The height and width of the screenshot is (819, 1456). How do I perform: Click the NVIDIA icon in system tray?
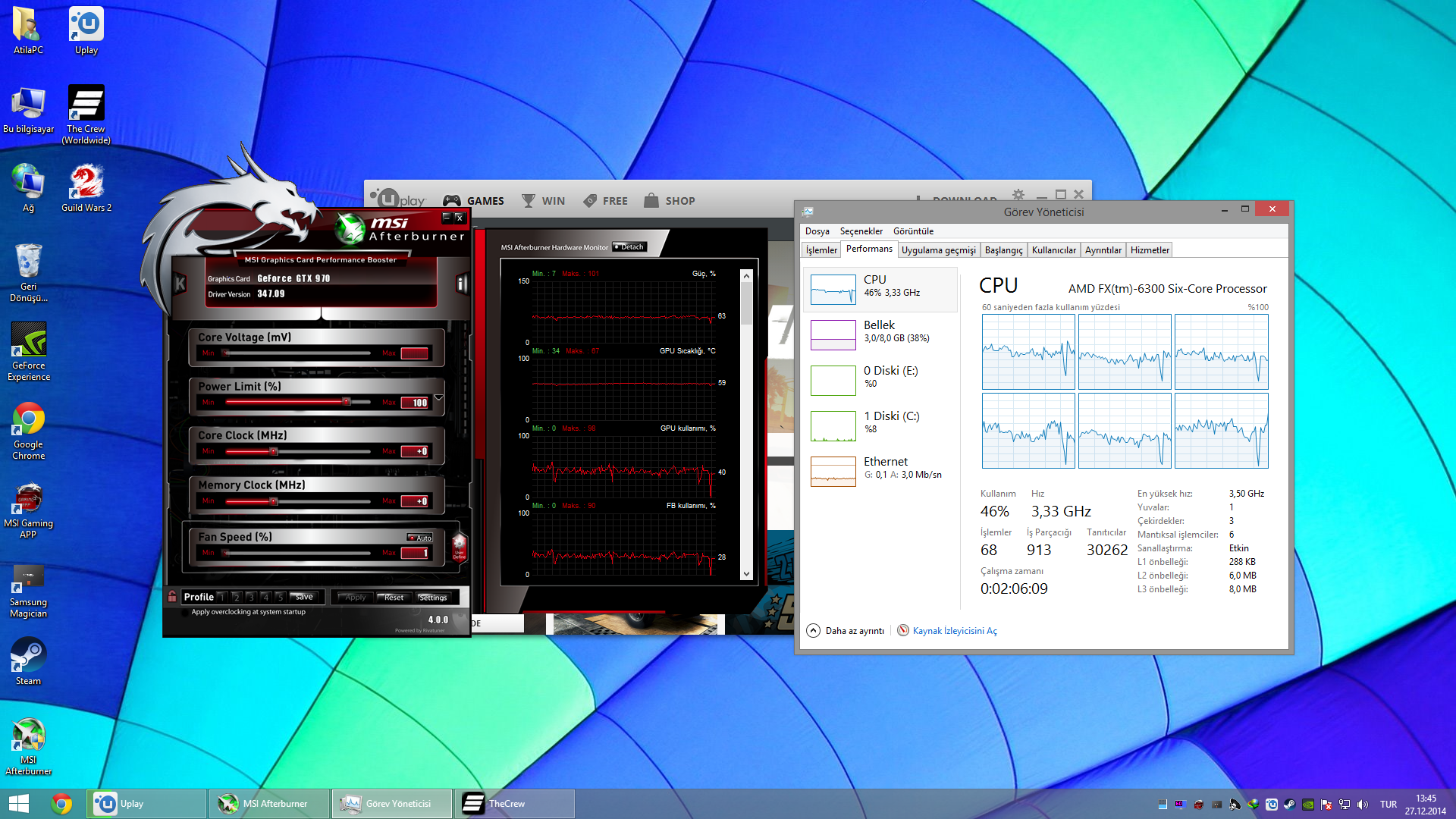point(1307,805)
